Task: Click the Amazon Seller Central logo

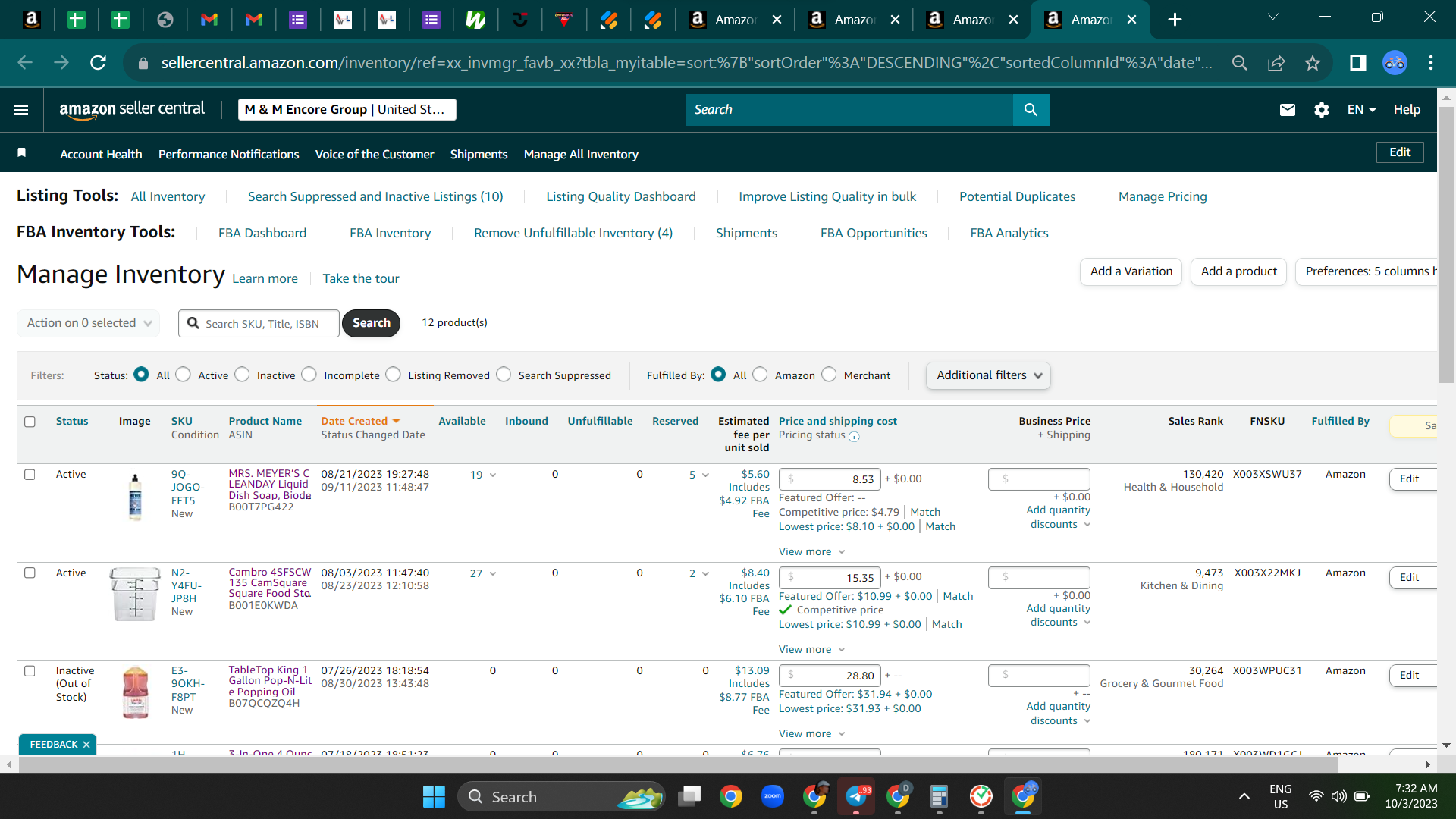Action: 132,109
